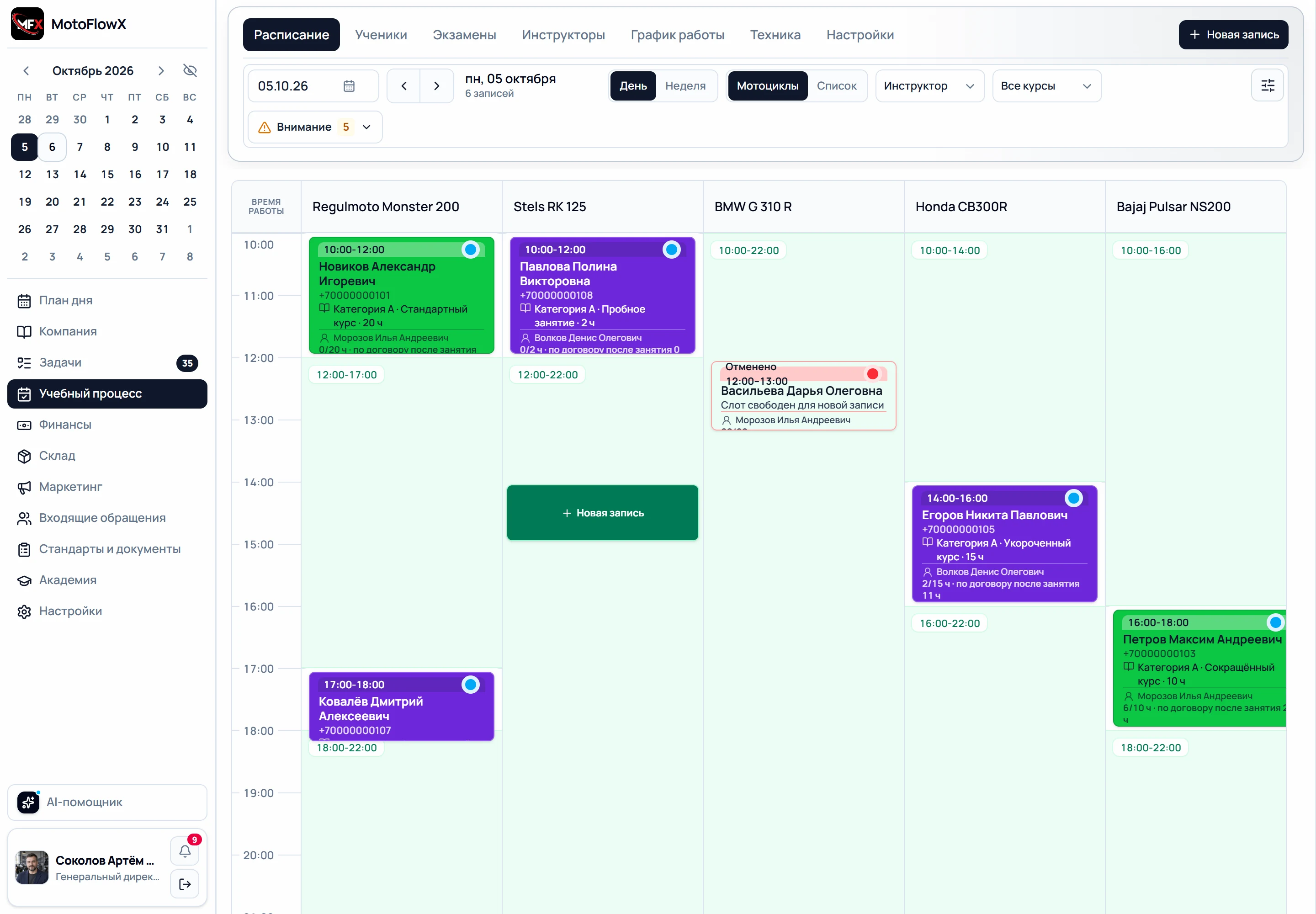This screenshot has width=1316, height=914.
Task: Expand the Внимание 5 warnings list
Action: coord(314,127)
